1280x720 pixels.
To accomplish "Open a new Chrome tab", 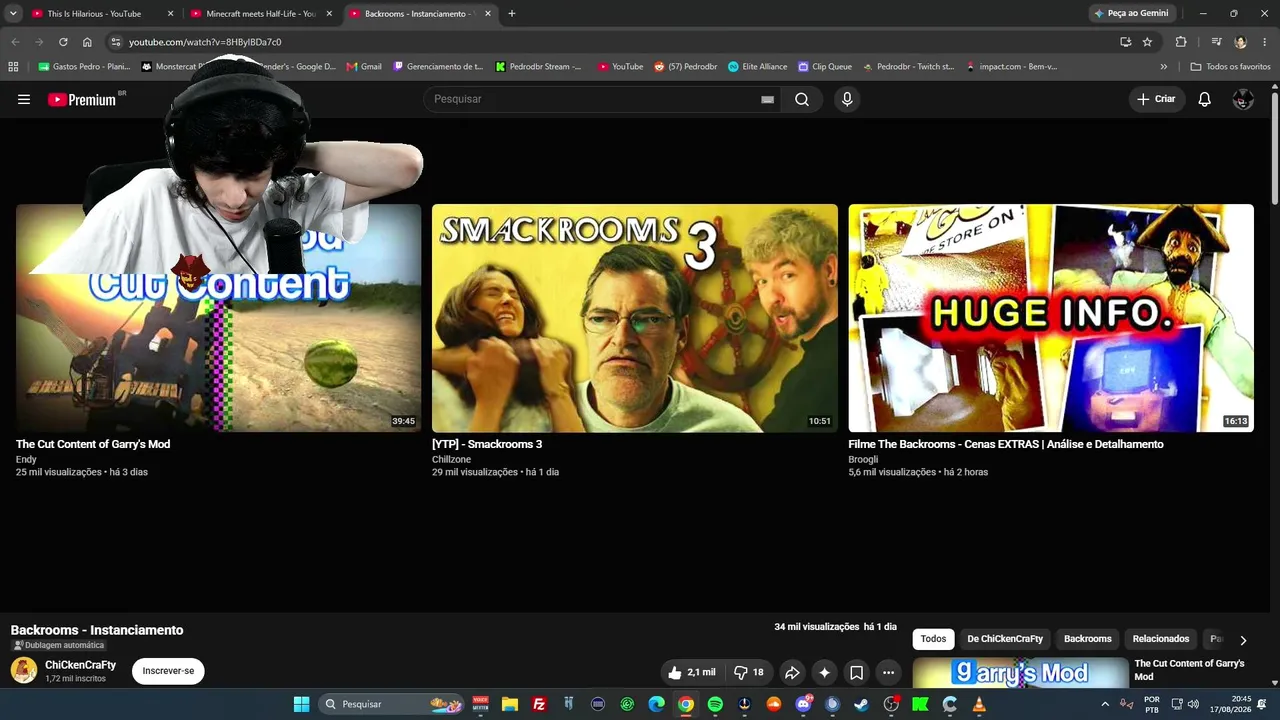I will [512, 14].
